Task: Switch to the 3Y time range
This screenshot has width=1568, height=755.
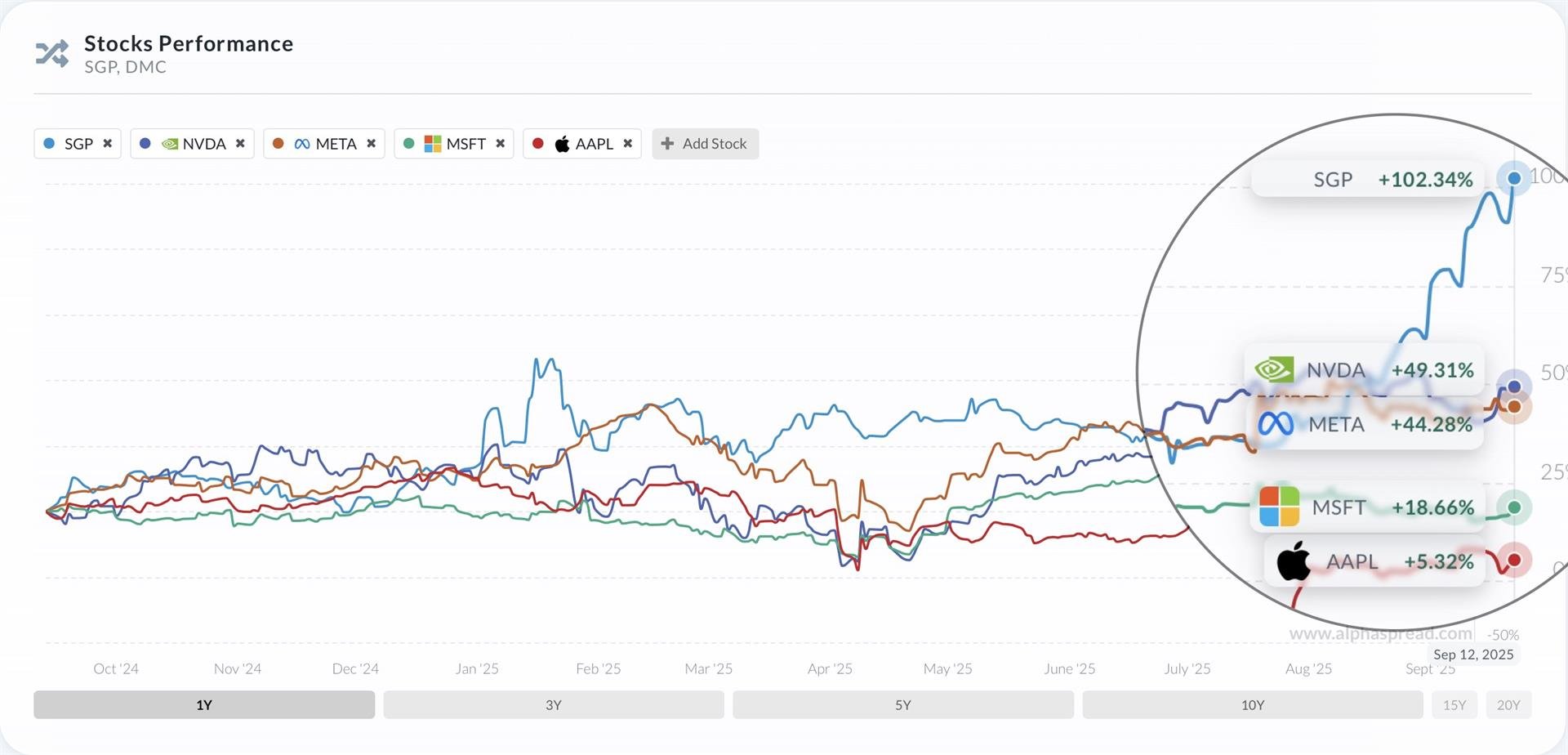Action: coord(554,704)
